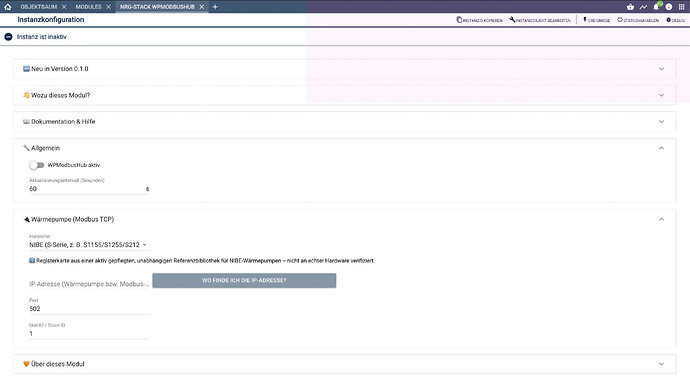Viewport: 690px width, 385px height.
Task: Focus the Aktualisierungsintervall field showing 60
Action: coord(88,189)
